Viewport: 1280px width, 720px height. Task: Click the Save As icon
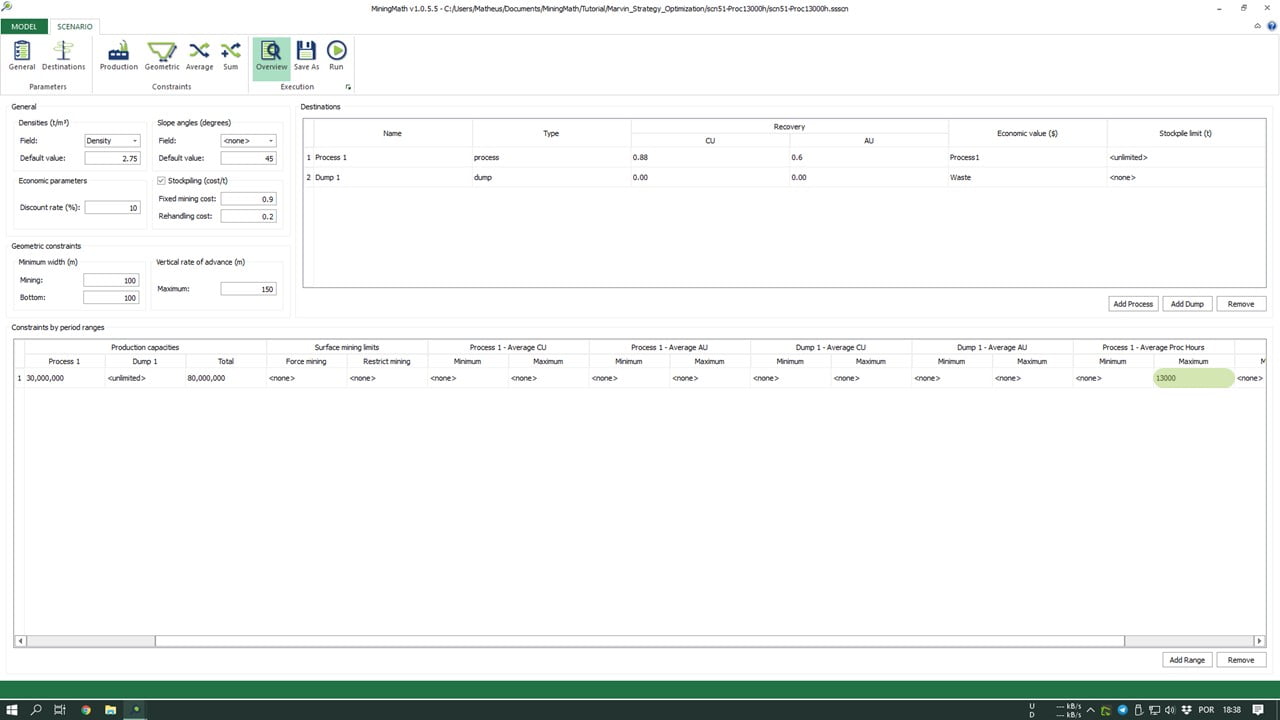pos(307,55)
